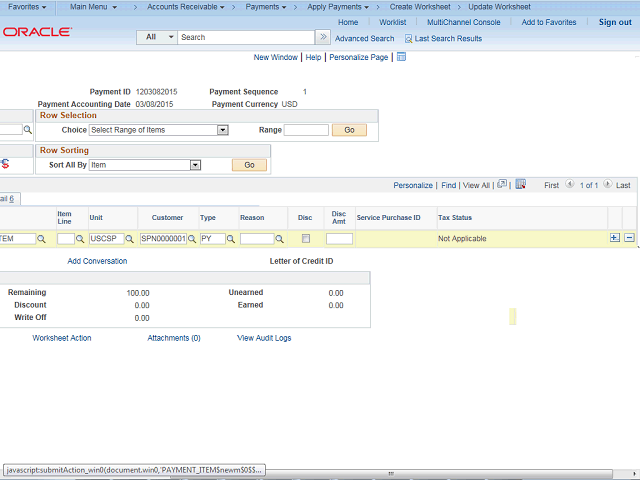This screenshot has width=640, height=480.
Task: Click the delete row minus icon
Action: click(x=629, y=238)
